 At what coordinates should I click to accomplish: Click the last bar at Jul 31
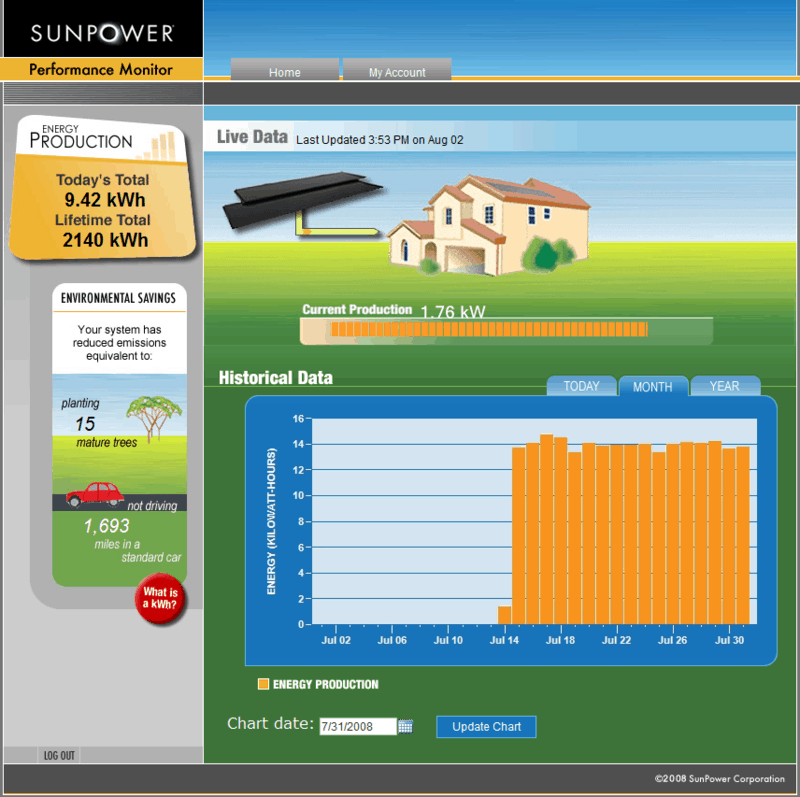743,535
